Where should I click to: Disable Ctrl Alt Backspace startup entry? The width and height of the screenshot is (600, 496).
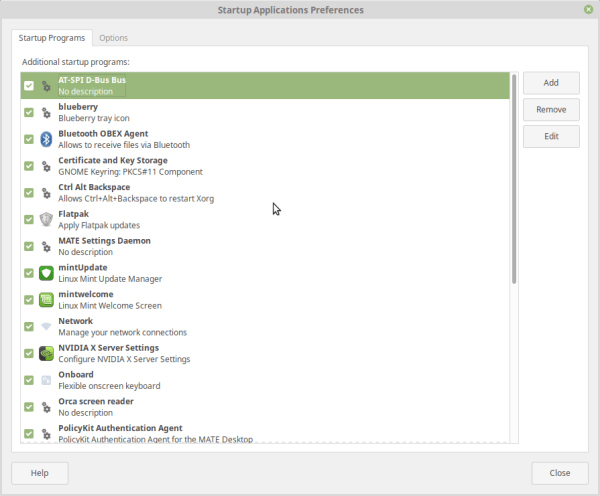pos(29,193)
